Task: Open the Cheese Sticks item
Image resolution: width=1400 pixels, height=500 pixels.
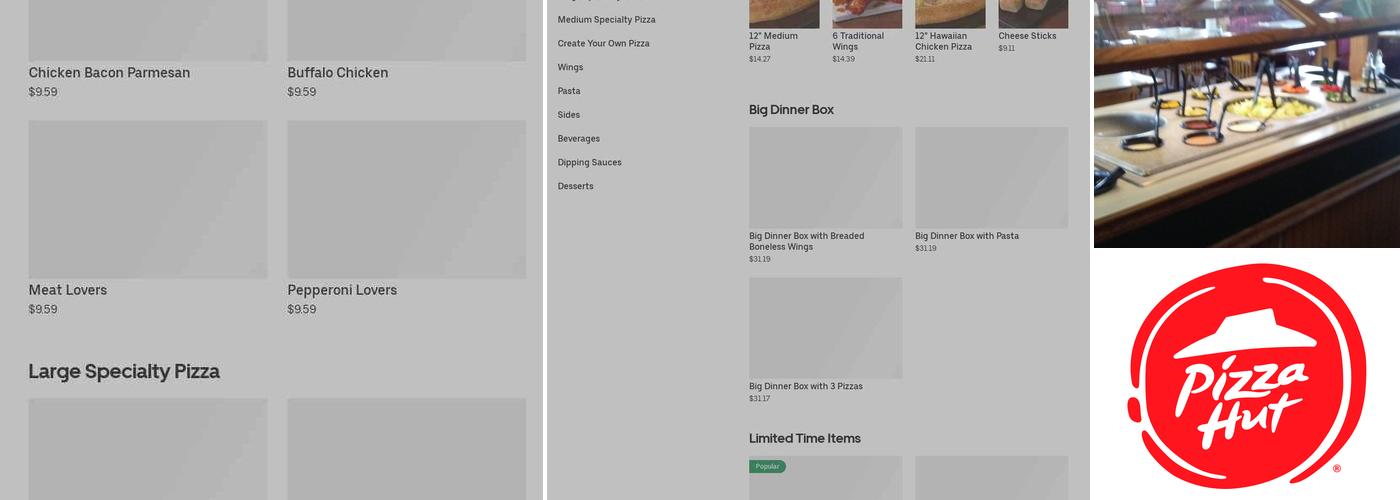Action: coord(1027,36)
